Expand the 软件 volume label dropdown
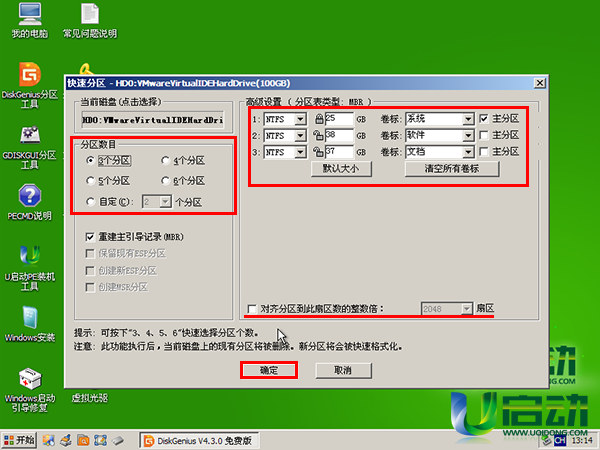The height and width of the screenshot is (450, 600). [468, 136]
